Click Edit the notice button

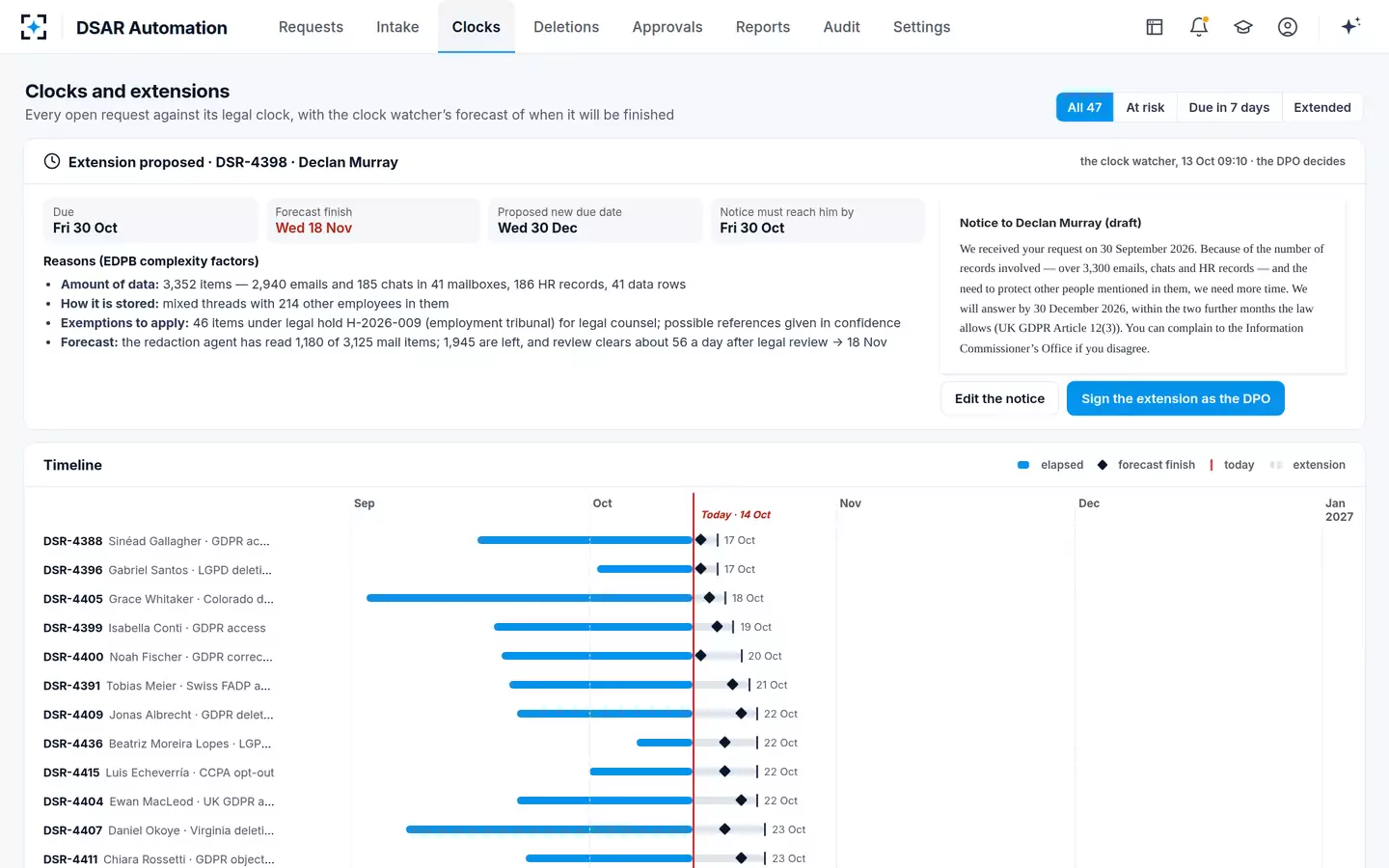pyautogui.click(x=999, y=398)
